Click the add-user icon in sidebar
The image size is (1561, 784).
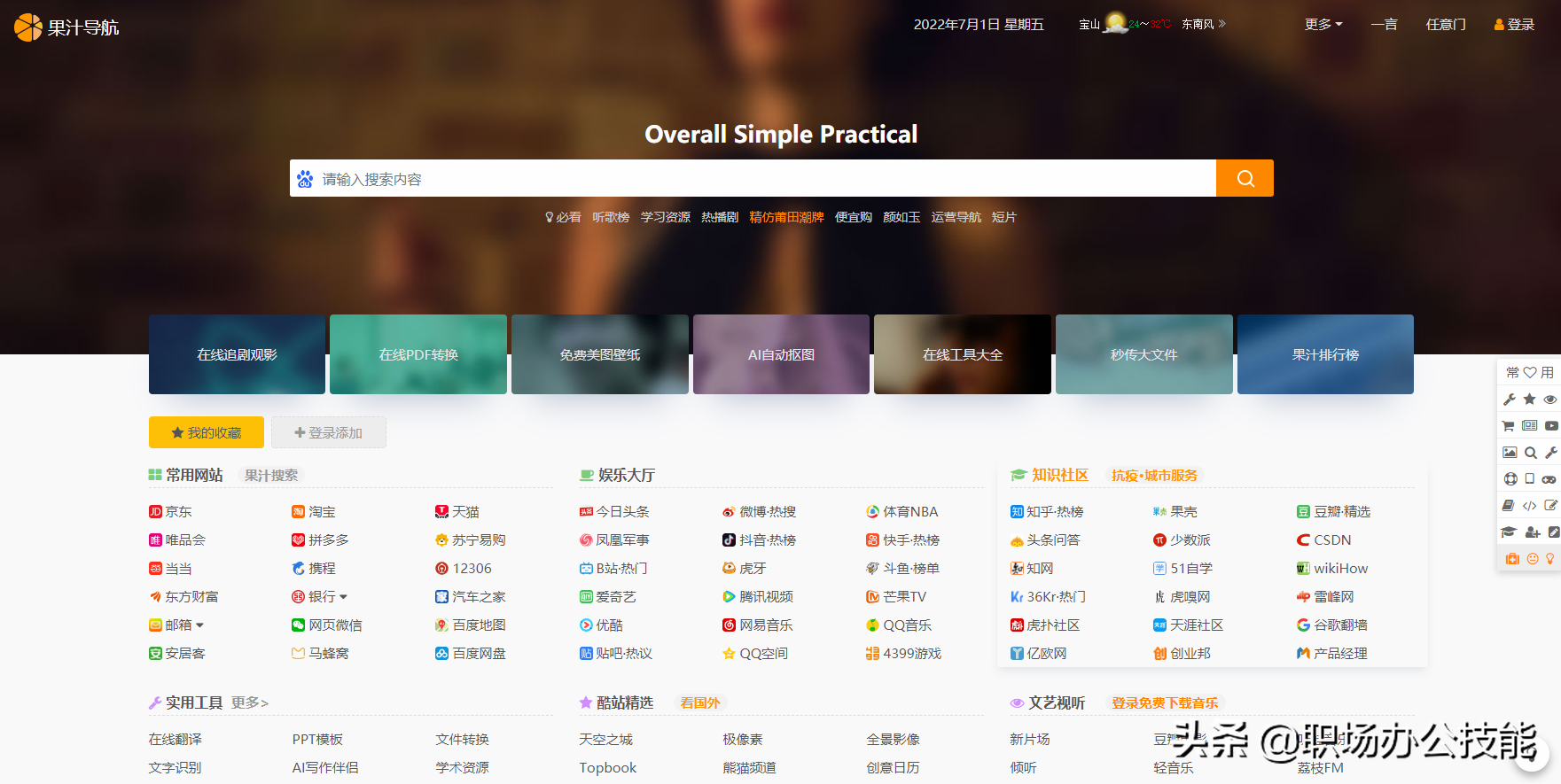[x=1533, y=532]
